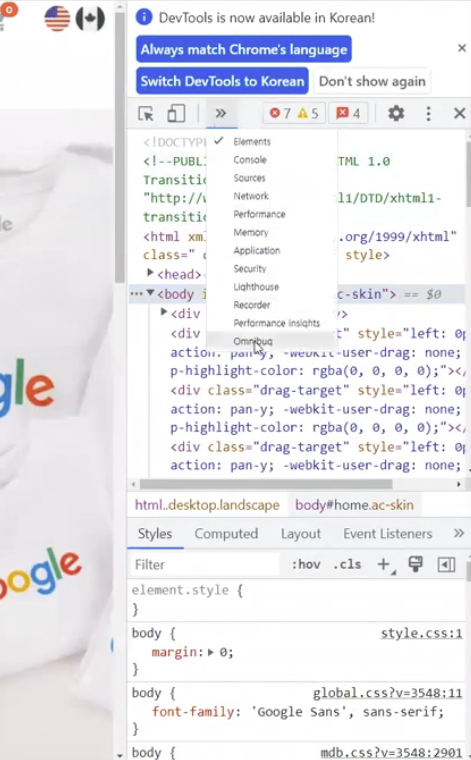Expand the head element node
Viewport: 471px width, 760px height.
pyautogui.click(x=150, y=273)
